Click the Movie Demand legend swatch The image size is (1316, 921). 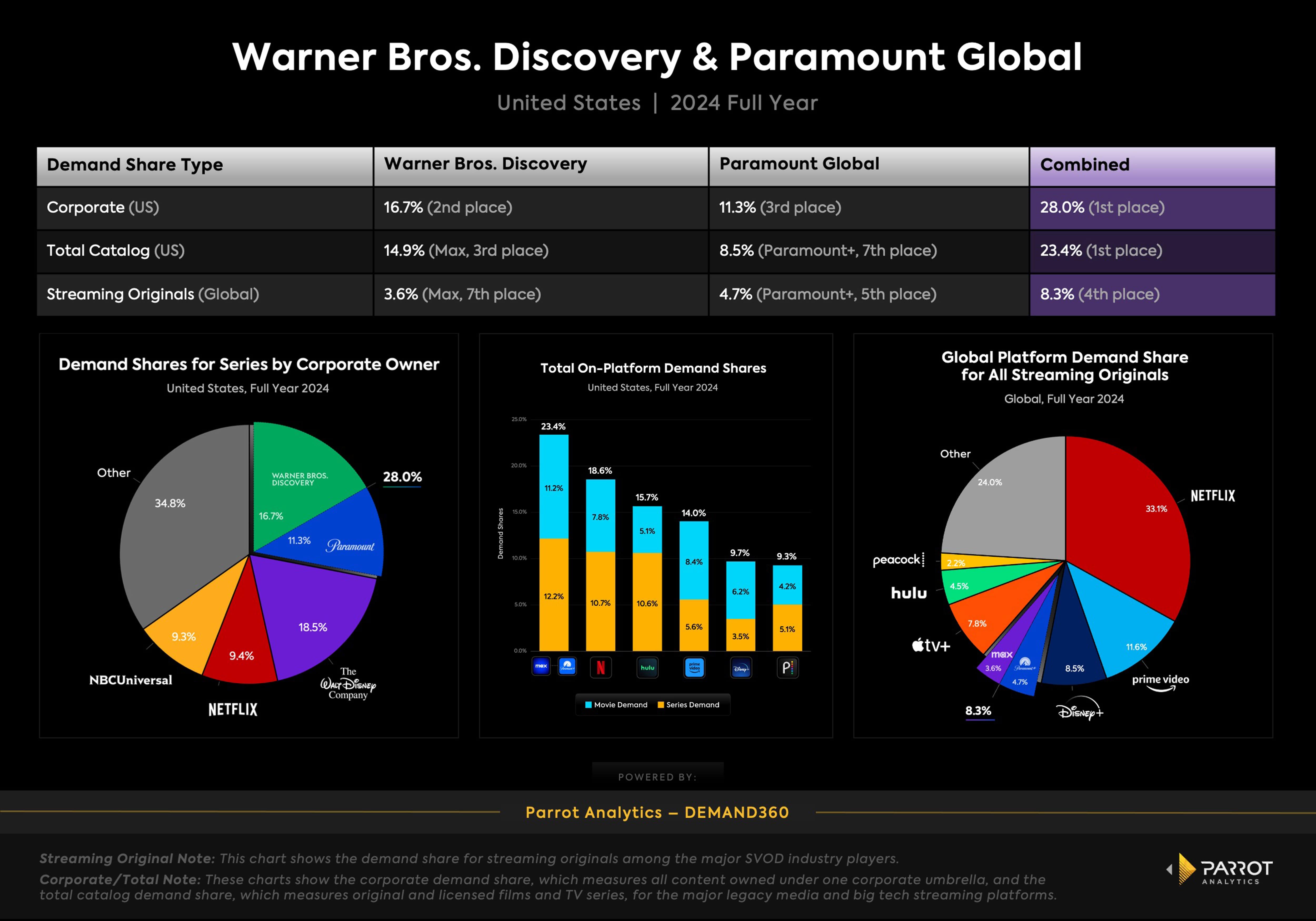click(x=588, y=705)
